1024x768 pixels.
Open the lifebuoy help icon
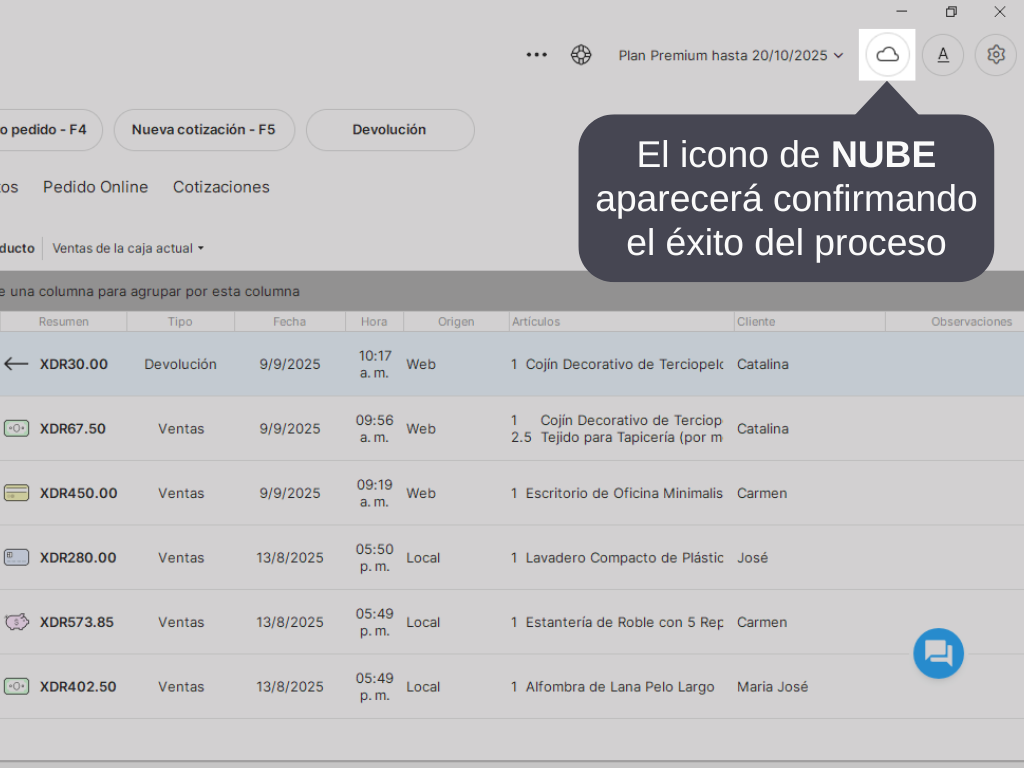tap(581, 55)
